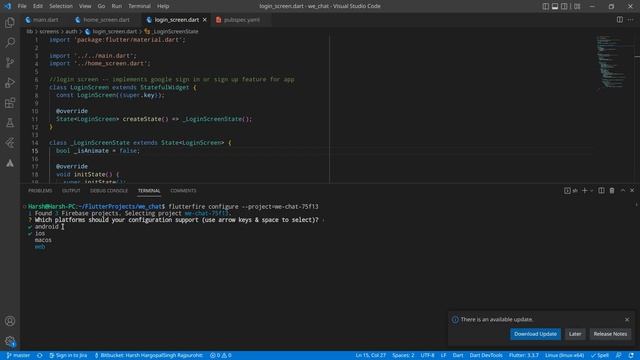Open the Search view in activity bar
This screenshot has width=640, height=360.
pos(10,42)
